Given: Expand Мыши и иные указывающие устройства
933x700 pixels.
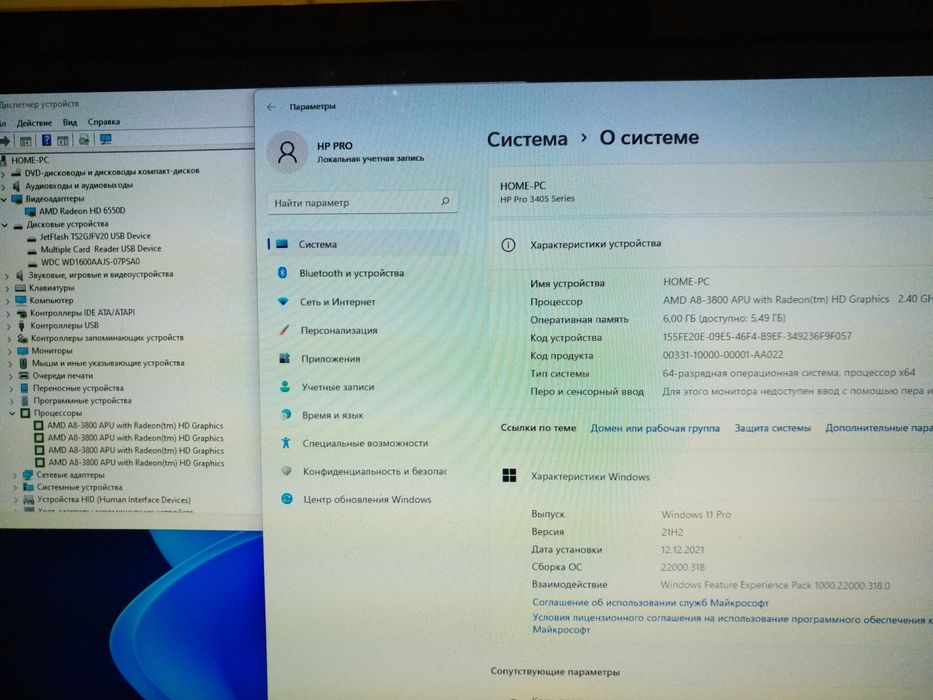Looking at the screenshot, I should click(10, 364).
